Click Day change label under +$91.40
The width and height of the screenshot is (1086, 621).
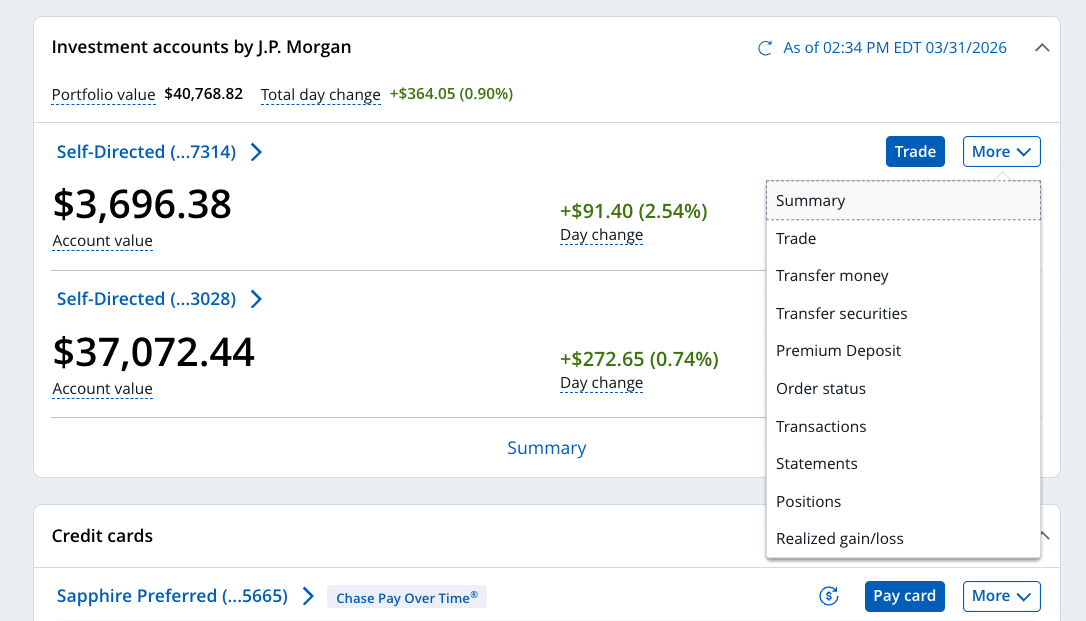click(x=601, y=235)
